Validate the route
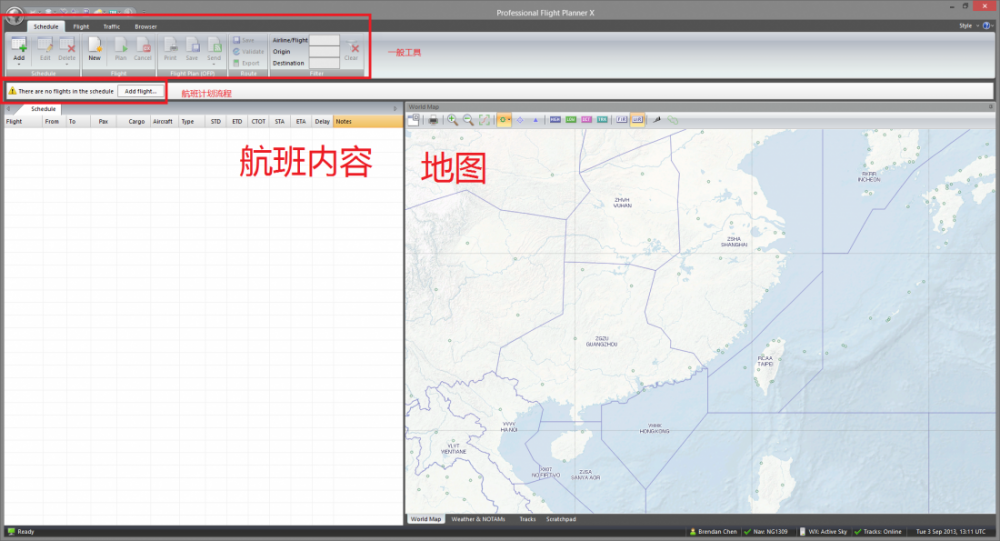This screenshot has width=1000, height=541. pyautogui.click(x=248, y=52)
